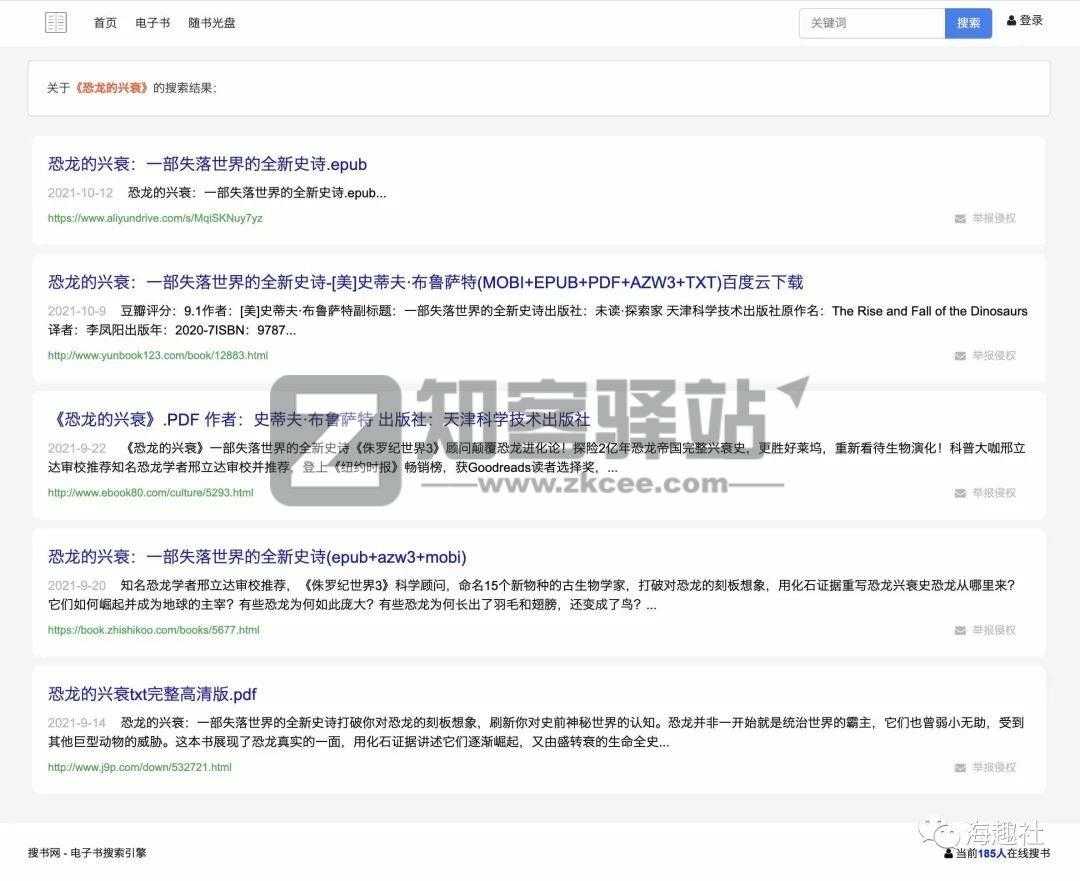The image size is (1080, 881).
Task: Click the envelope icon on the PDF result row
Action: coord(957,492)
